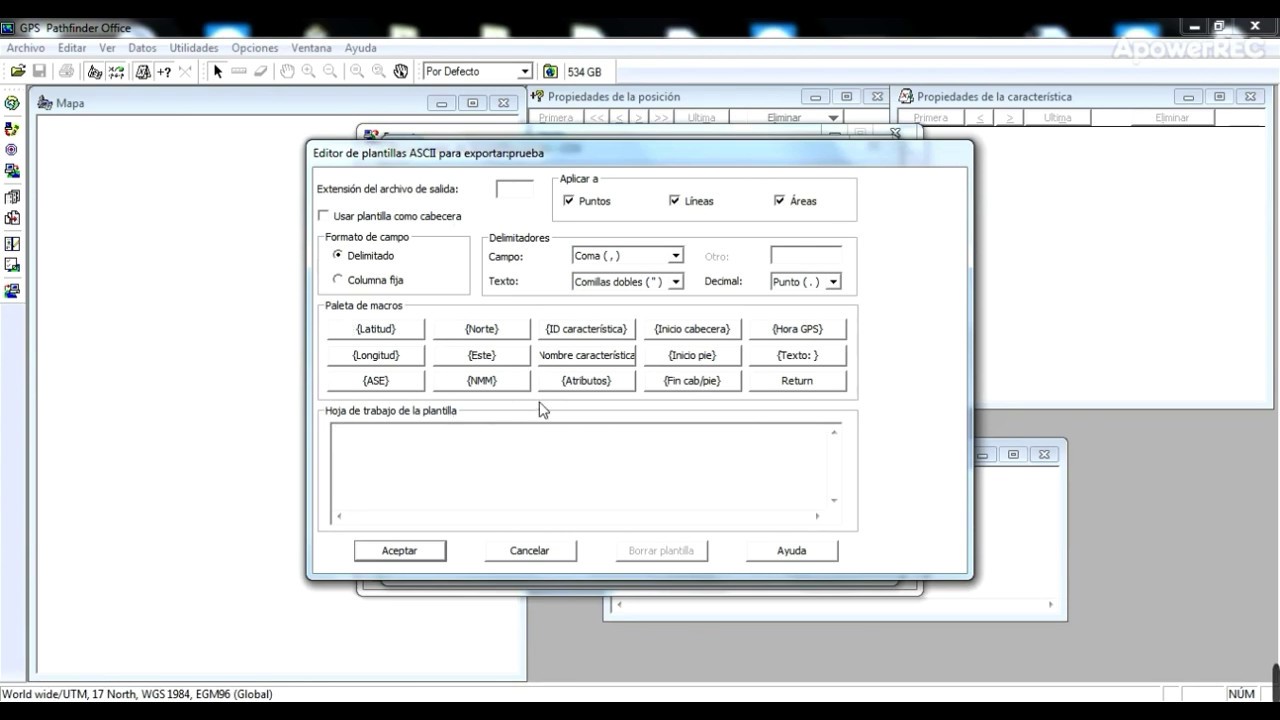Insert the {Inicio cabecera} macro

[692, 329]
